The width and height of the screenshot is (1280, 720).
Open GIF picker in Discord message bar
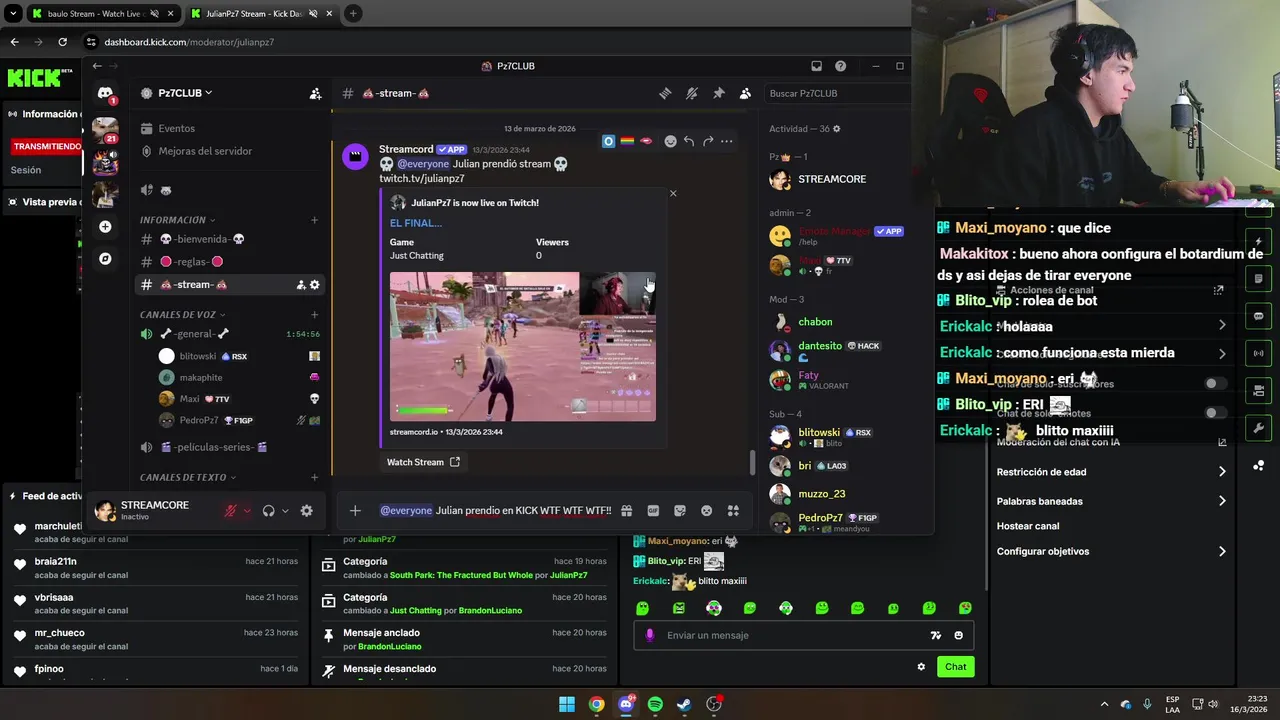(x=653, y=510)
